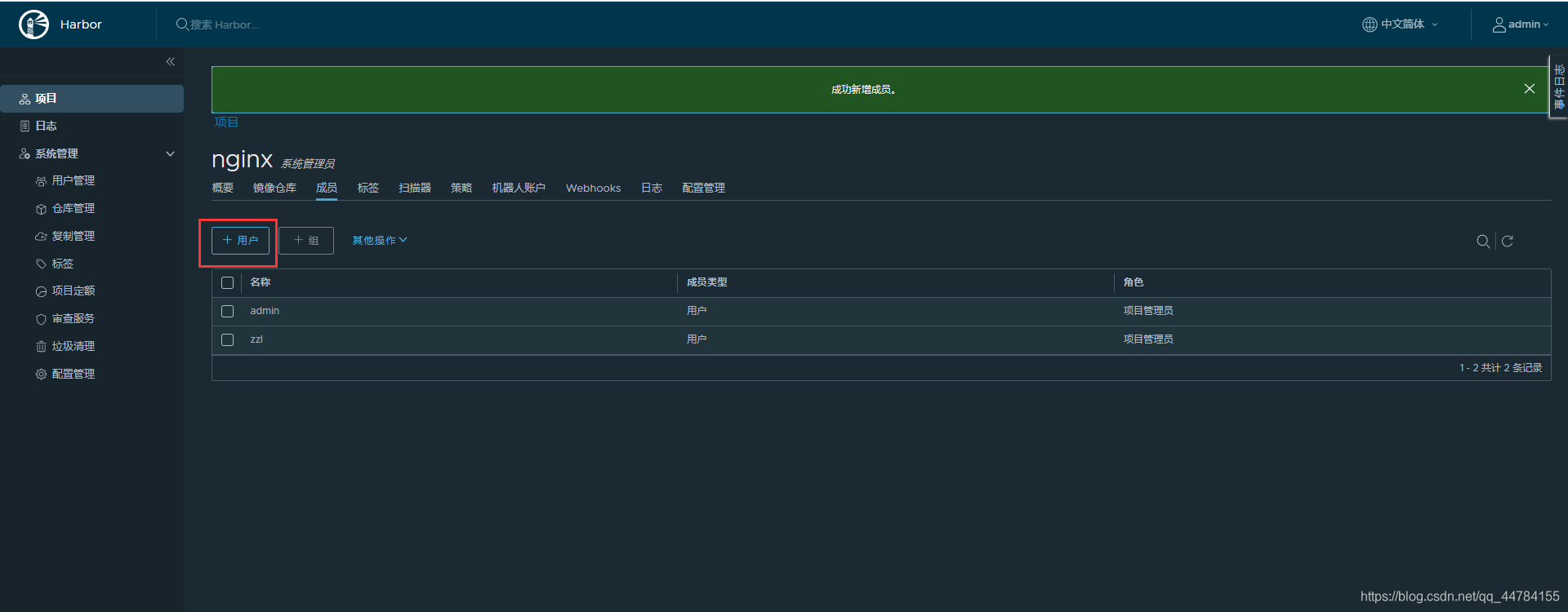Click the admin member name
The width and height of the screenshot is (1568, 612).
pos(265,311)
